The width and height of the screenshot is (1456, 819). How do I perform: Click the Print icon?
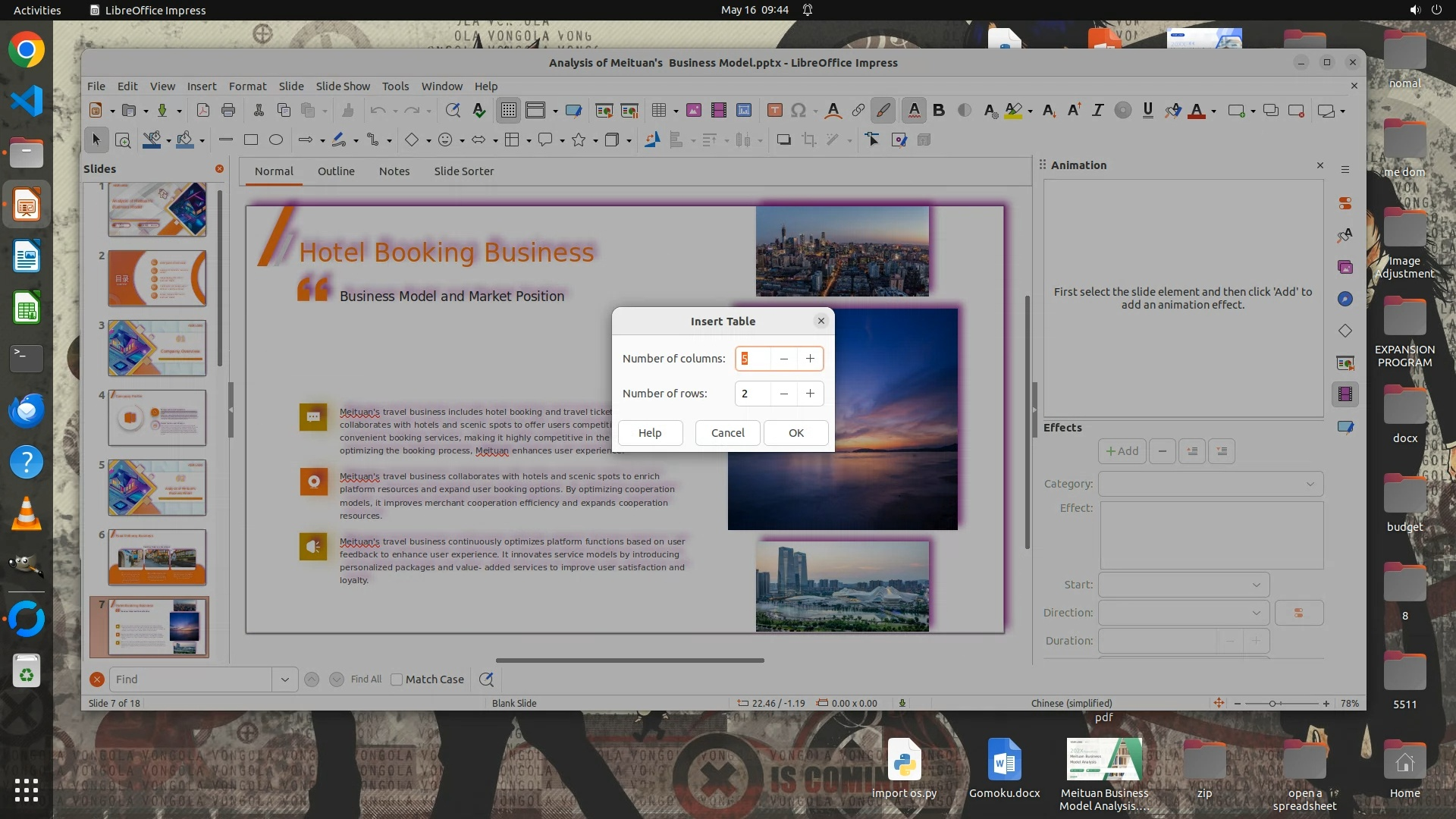(228, 111)
